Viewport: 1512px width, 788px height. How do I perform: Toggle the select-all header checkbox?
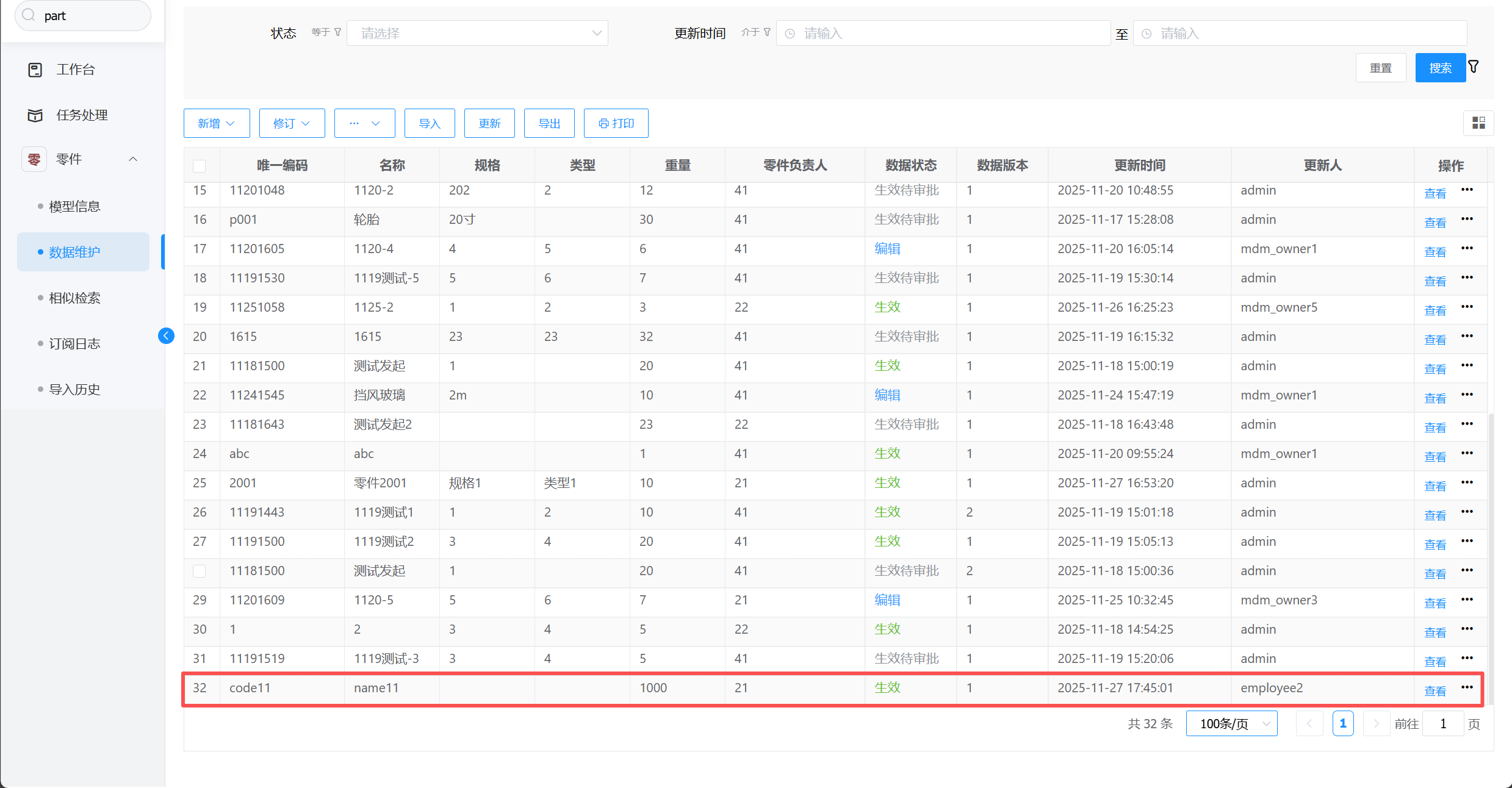200,166
